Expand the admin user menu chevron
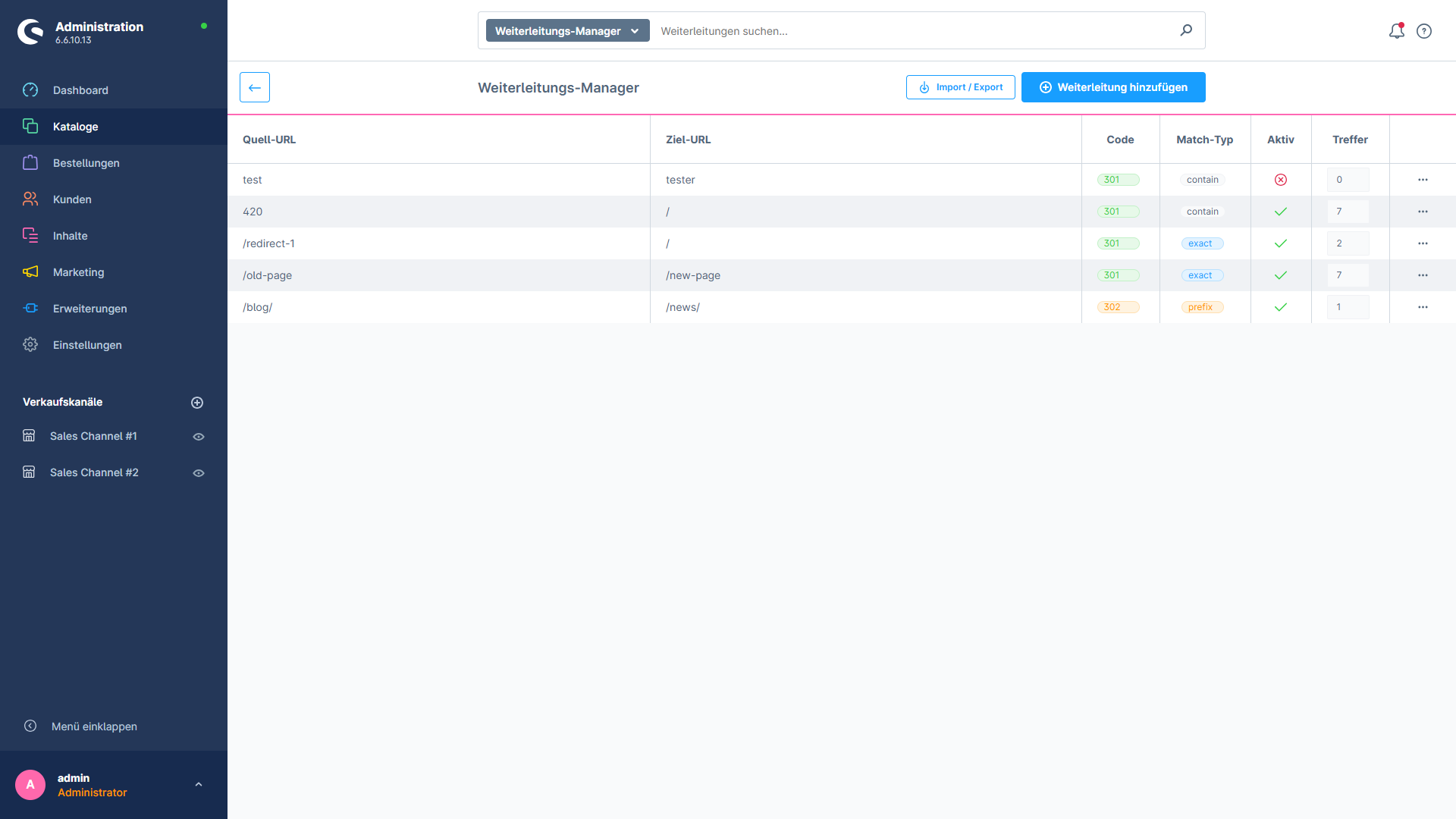Screen dimensions: 1456x819 [x=199, y=785]
